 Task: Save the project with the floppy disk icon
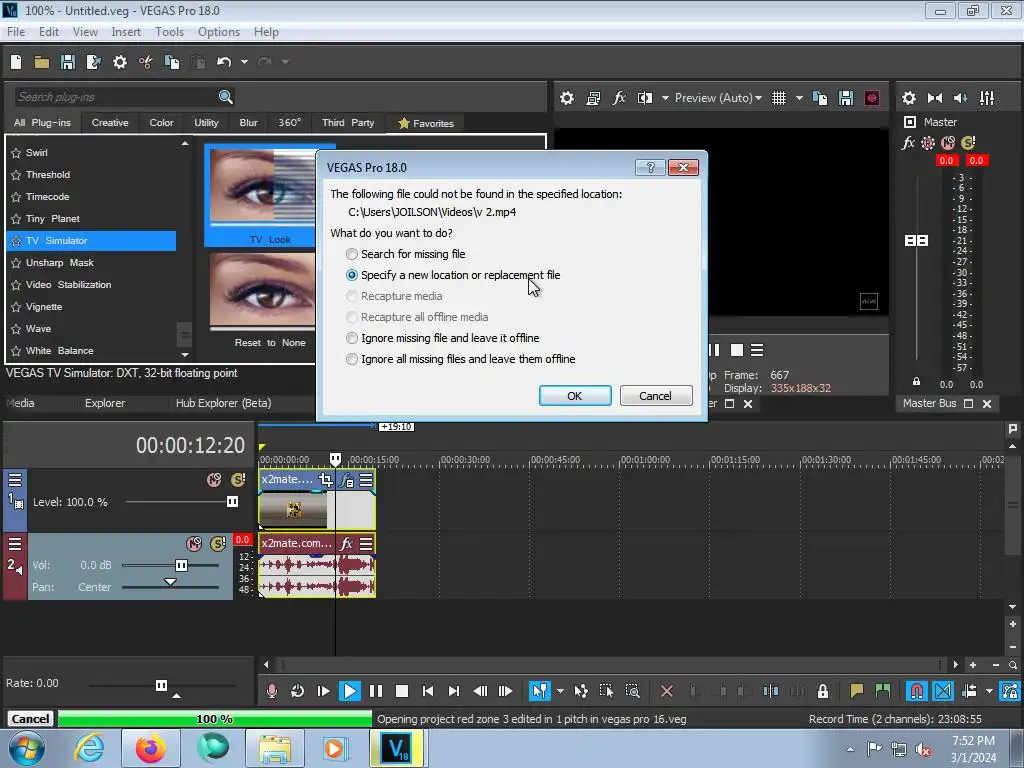click(x=68, y=62)
